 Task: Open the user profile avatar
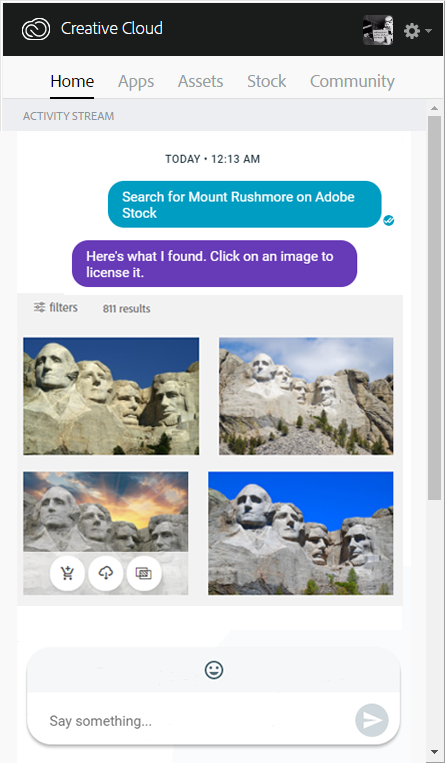(378, 30)
